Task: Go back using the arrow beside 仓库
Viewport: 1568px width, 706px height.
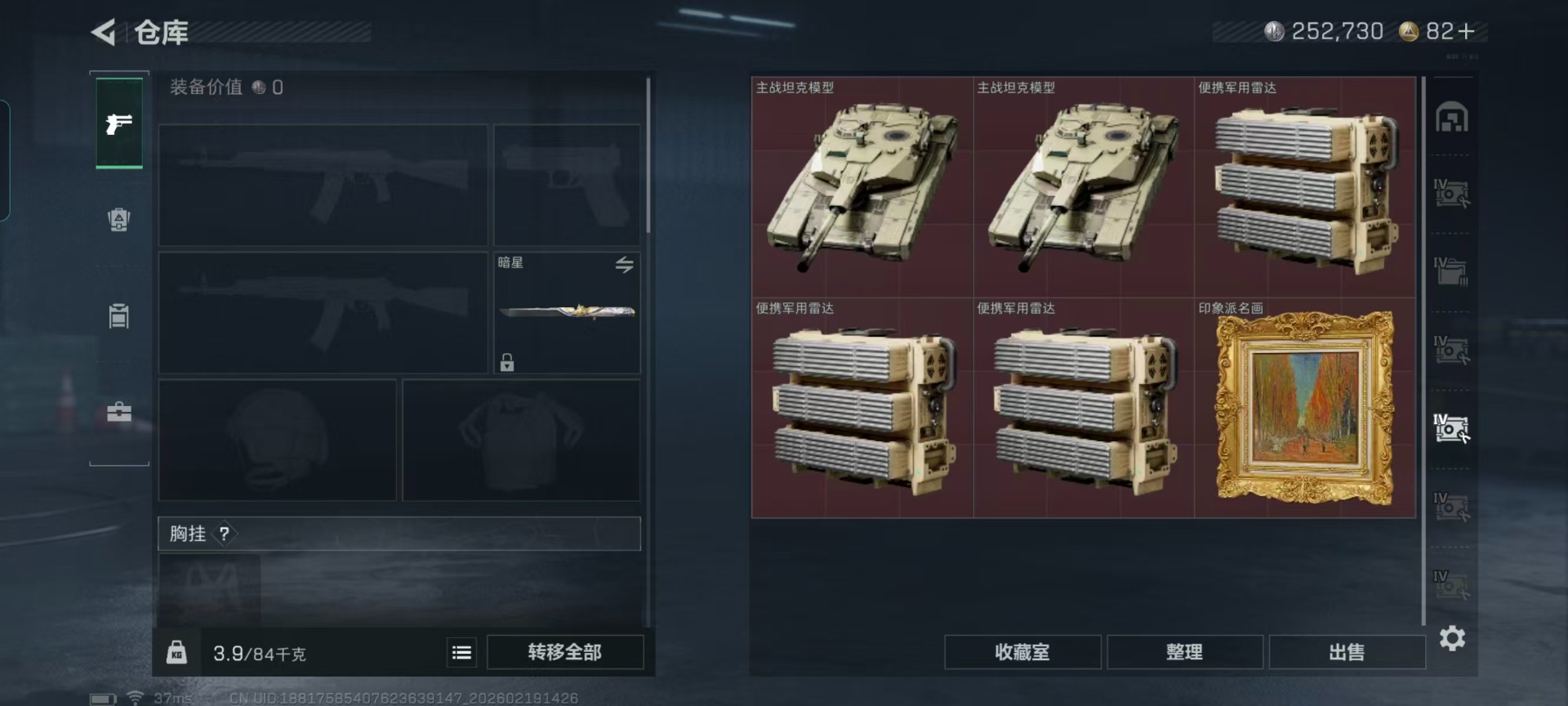Action: click(104, 32)
